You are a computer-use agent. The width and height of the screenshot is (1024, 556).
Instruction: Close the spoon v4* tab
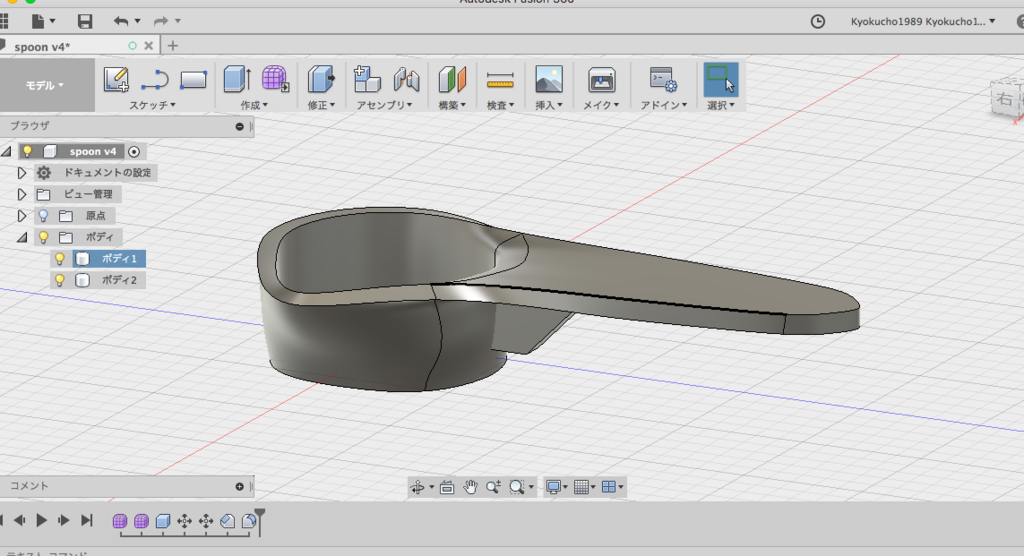(x=149, y=46)
